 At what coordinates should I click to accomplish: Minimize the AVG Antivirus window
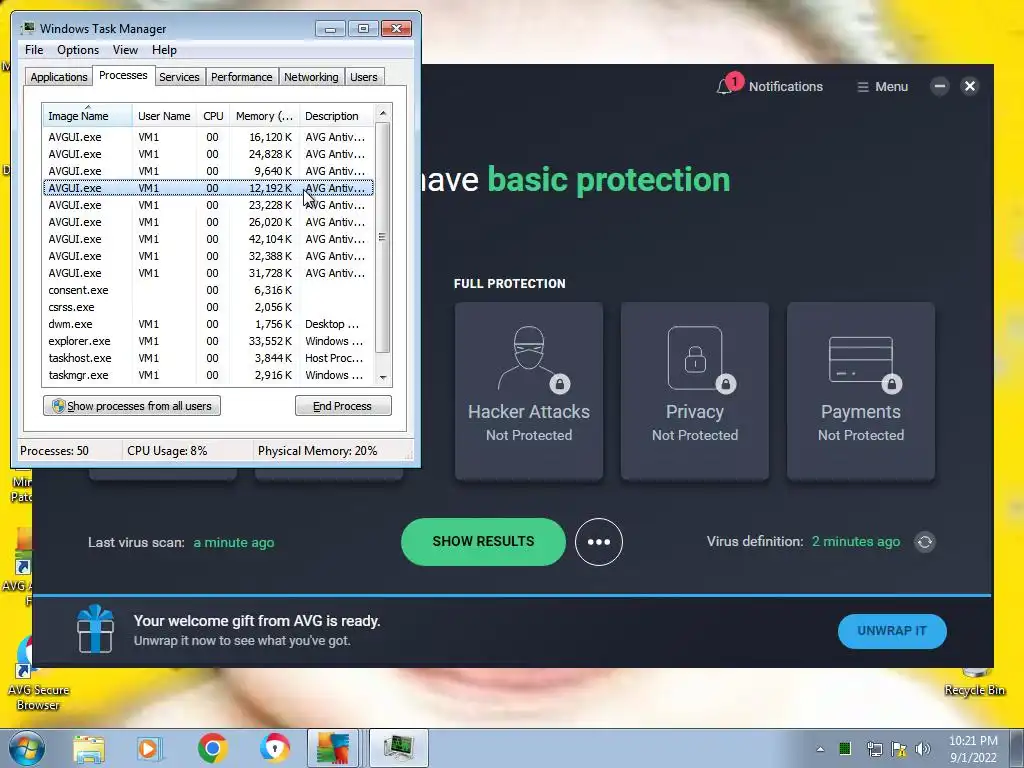pyautogui.click(x=940, y=86)
